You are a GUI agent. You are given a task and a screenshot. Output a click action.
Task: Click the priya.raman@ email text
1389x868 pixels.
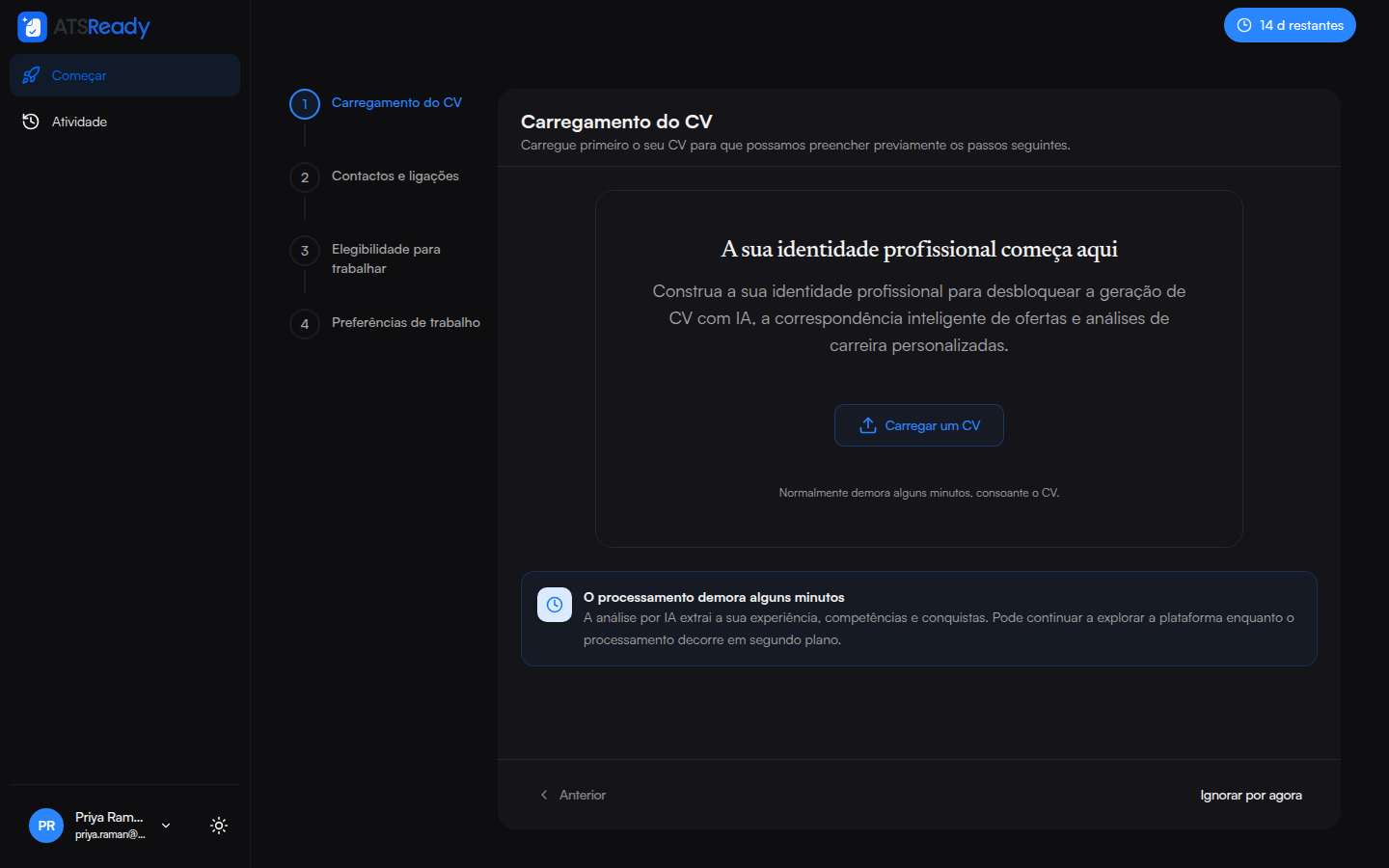[110, 834]
